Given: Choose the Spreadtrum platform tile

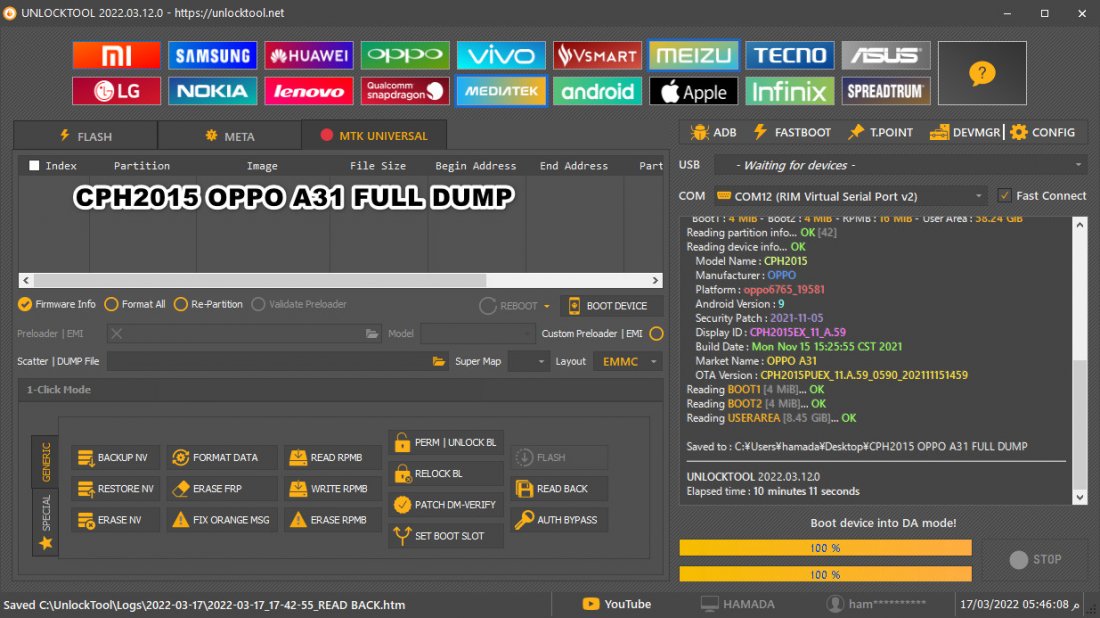Looking at the screenshot, I should coord(885,91).
